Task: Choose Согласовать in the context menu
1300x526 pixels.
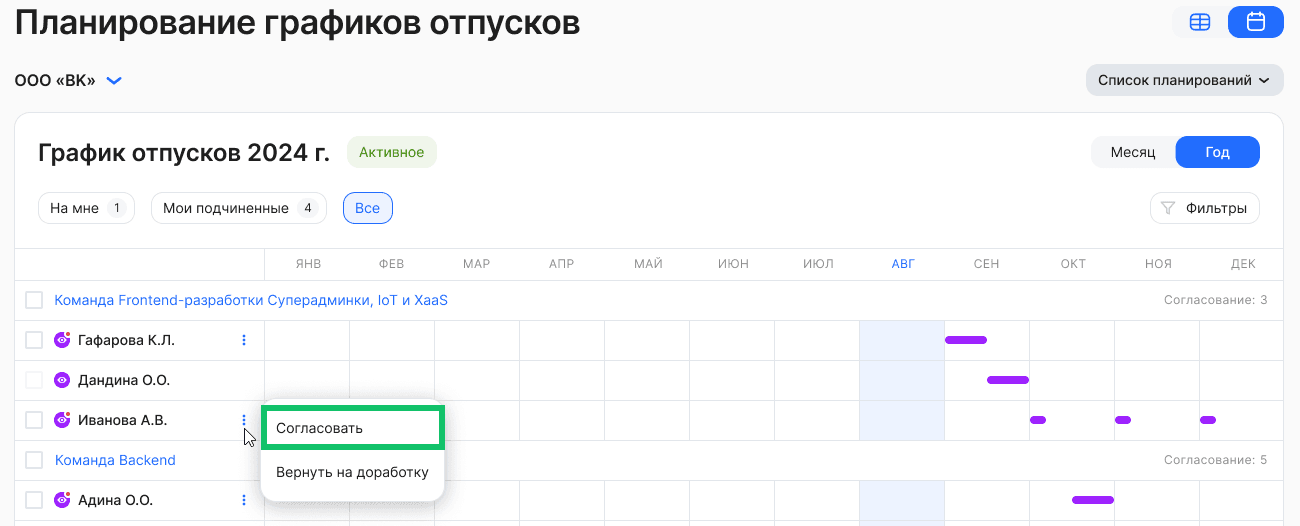Action: pyautogui.click(x=351, y=428)
